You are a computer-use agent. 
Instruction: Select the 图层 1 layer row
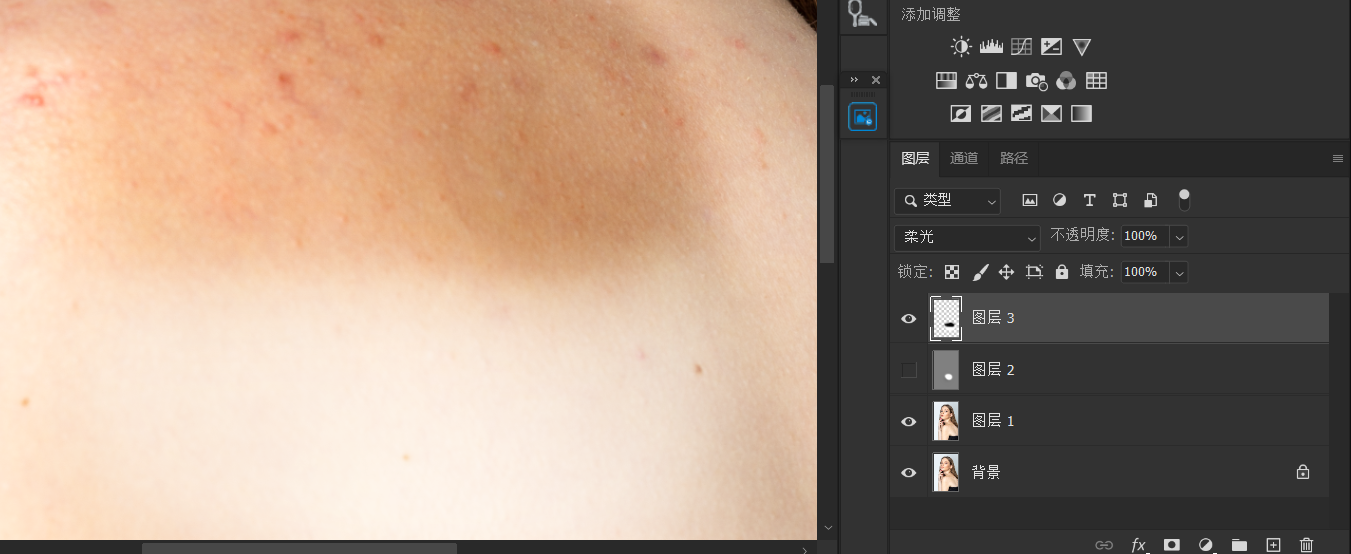[x=1109, y=421]
